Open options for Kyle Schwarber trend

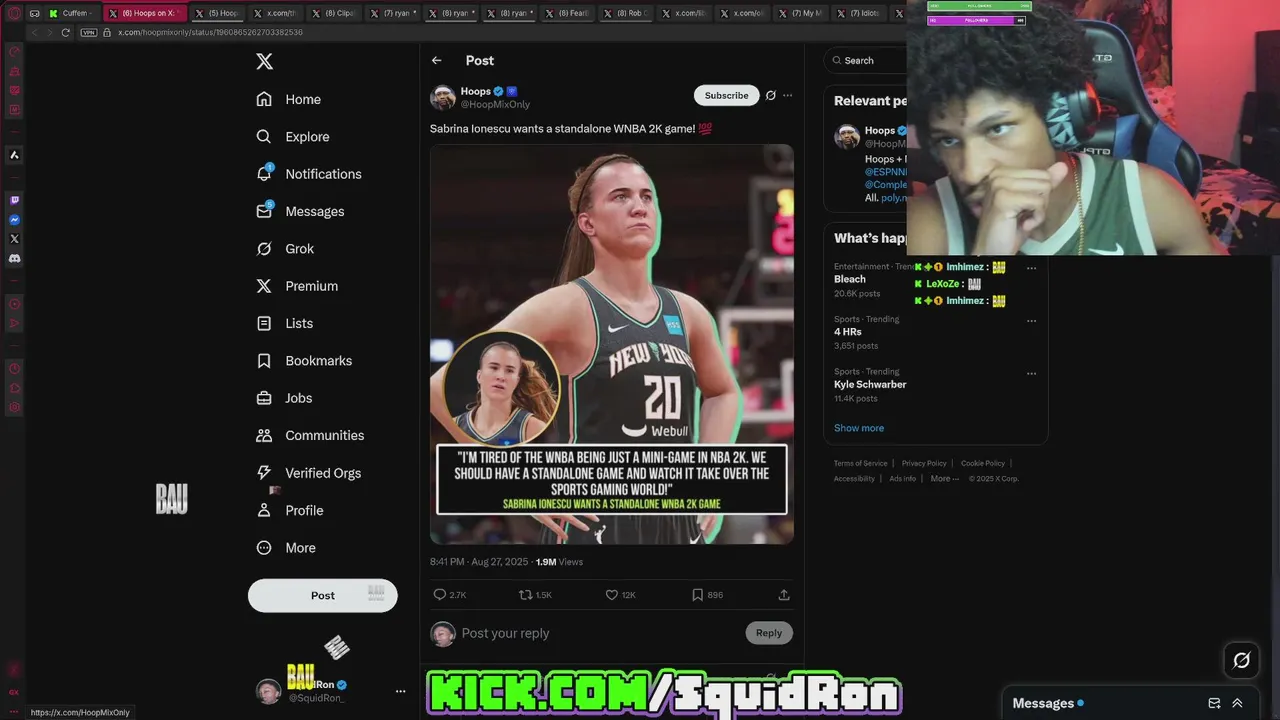pos(1031,373)
